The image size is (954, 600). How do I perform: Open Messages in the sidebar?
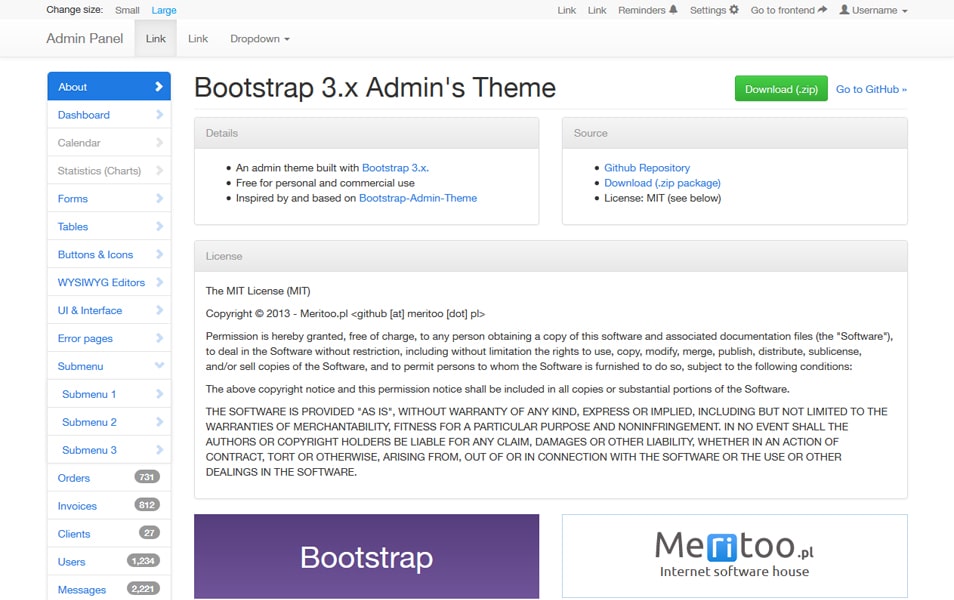[x=109, y=589]
